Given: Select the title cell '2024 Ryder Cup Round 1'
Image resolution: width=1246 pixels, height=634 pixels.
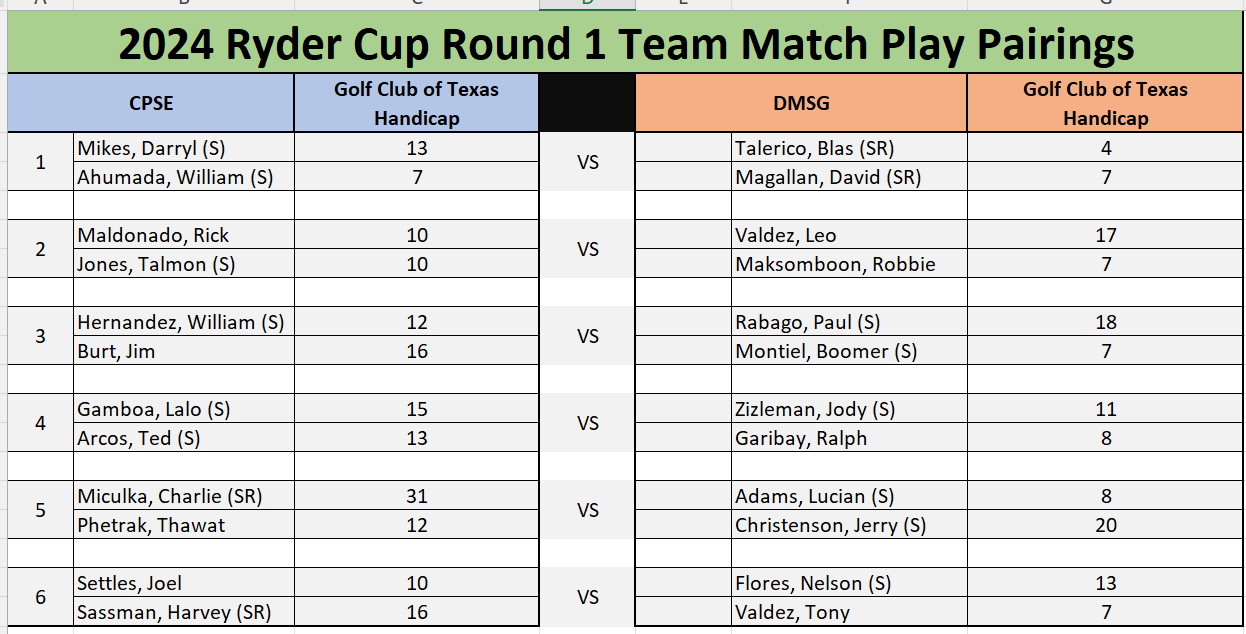Looking at the screenshot, I should click(x=626, y=44).
